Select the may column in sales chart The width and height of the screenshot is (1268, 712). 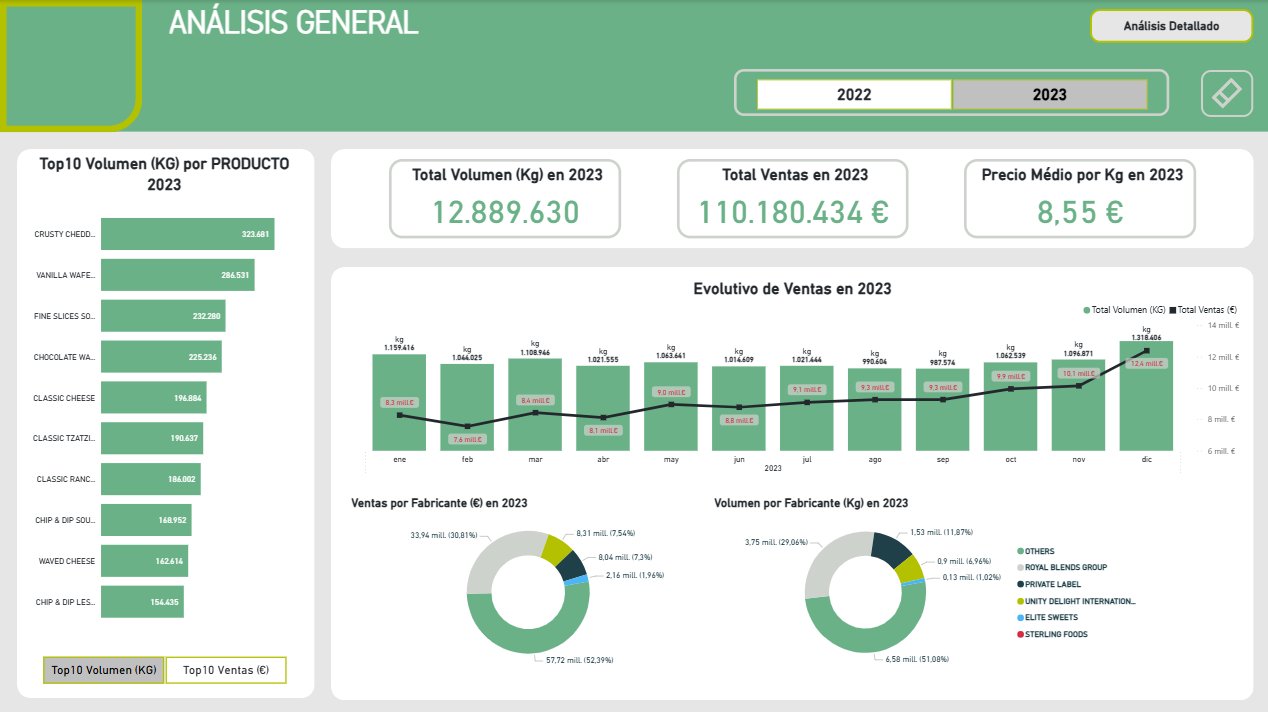[670, 406]
